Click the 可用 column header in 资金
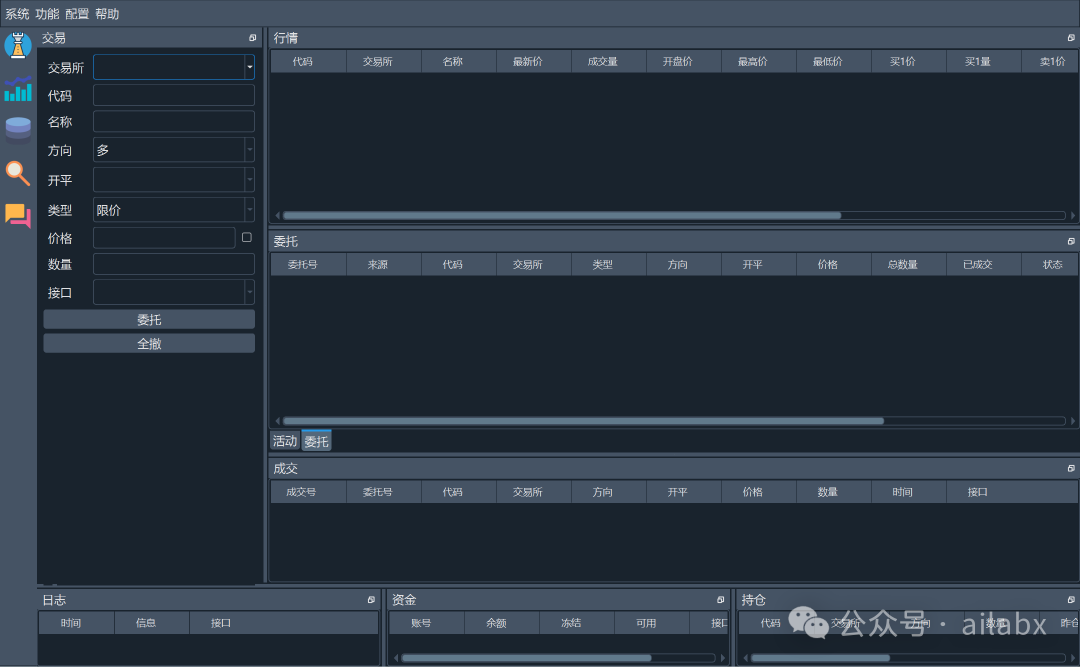 (652, 623)
